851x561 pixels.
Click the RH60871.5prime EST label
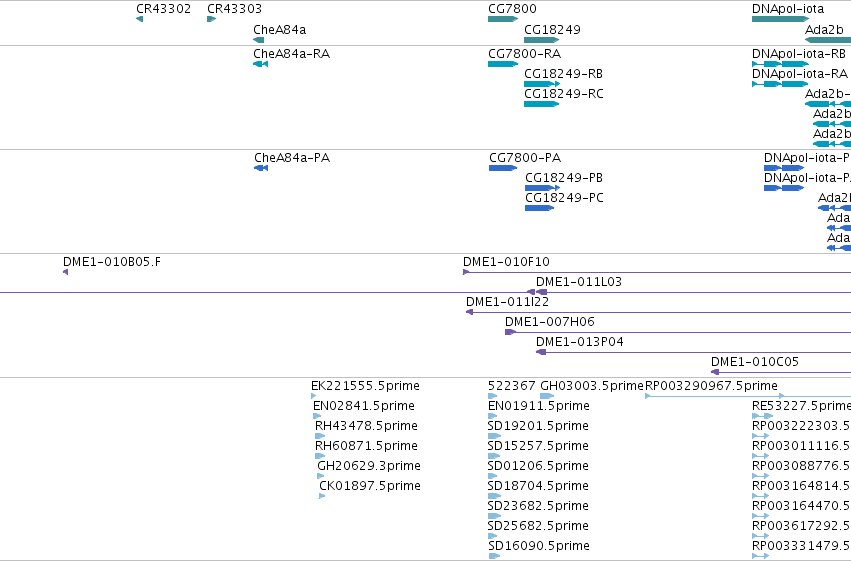[x=366, y=447]
